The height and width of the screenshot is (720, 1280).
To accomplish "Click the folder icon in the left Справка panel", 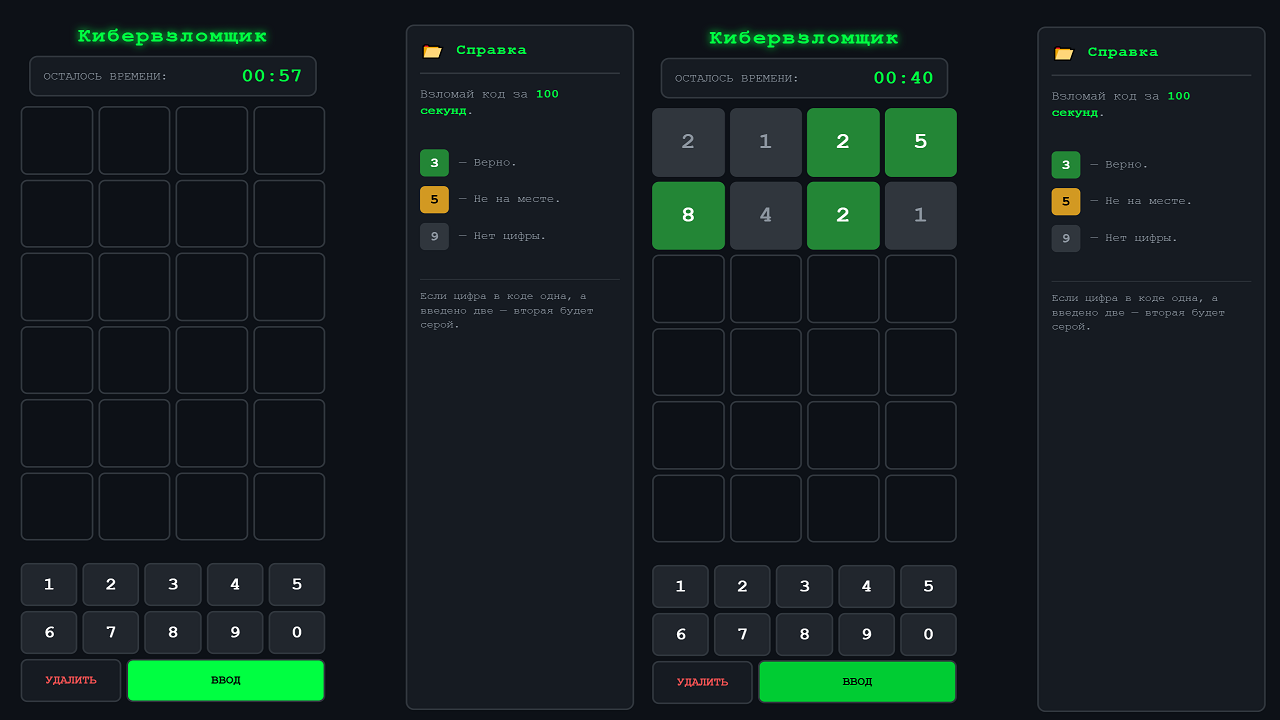I will (x=431, y=49).
